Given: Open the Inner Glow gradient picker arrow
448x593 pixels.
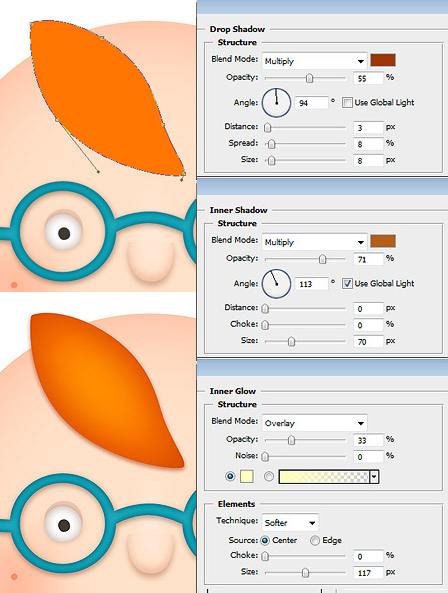Looking at the screenshot, I should click(x=374, y=477).
